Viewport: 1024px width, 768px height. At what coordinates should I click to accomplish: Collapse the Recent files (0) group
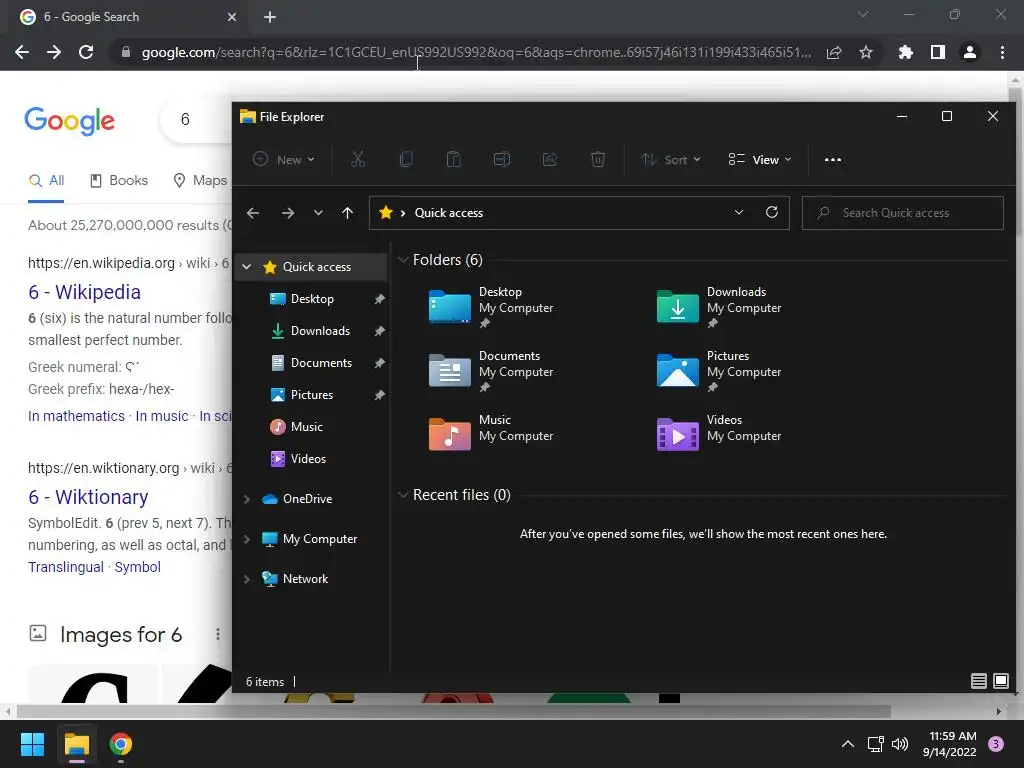pyautogui.click(x=403, y=495)
